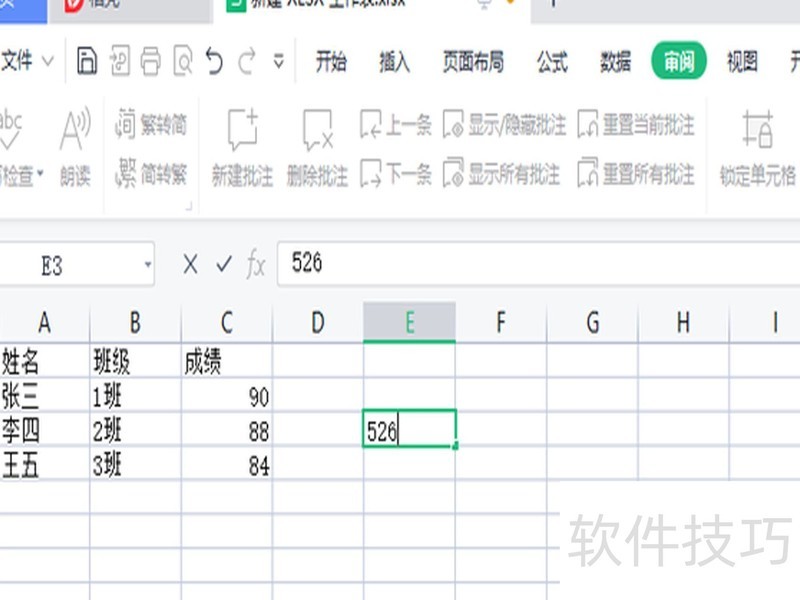
Task: Click the Save icon in quick access toolbar
Action: pyautogui.click(x=87, y=61)
